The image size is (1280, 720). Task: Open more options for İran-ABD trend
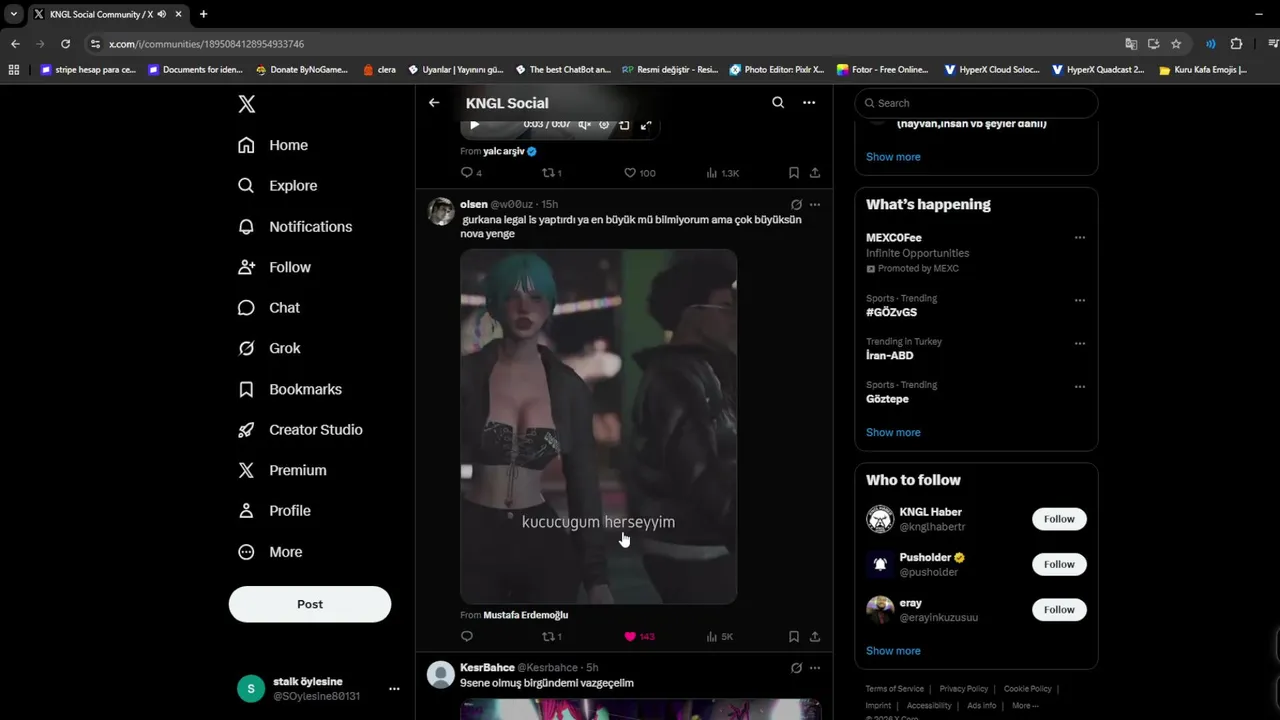click(x=1080, y=343)
